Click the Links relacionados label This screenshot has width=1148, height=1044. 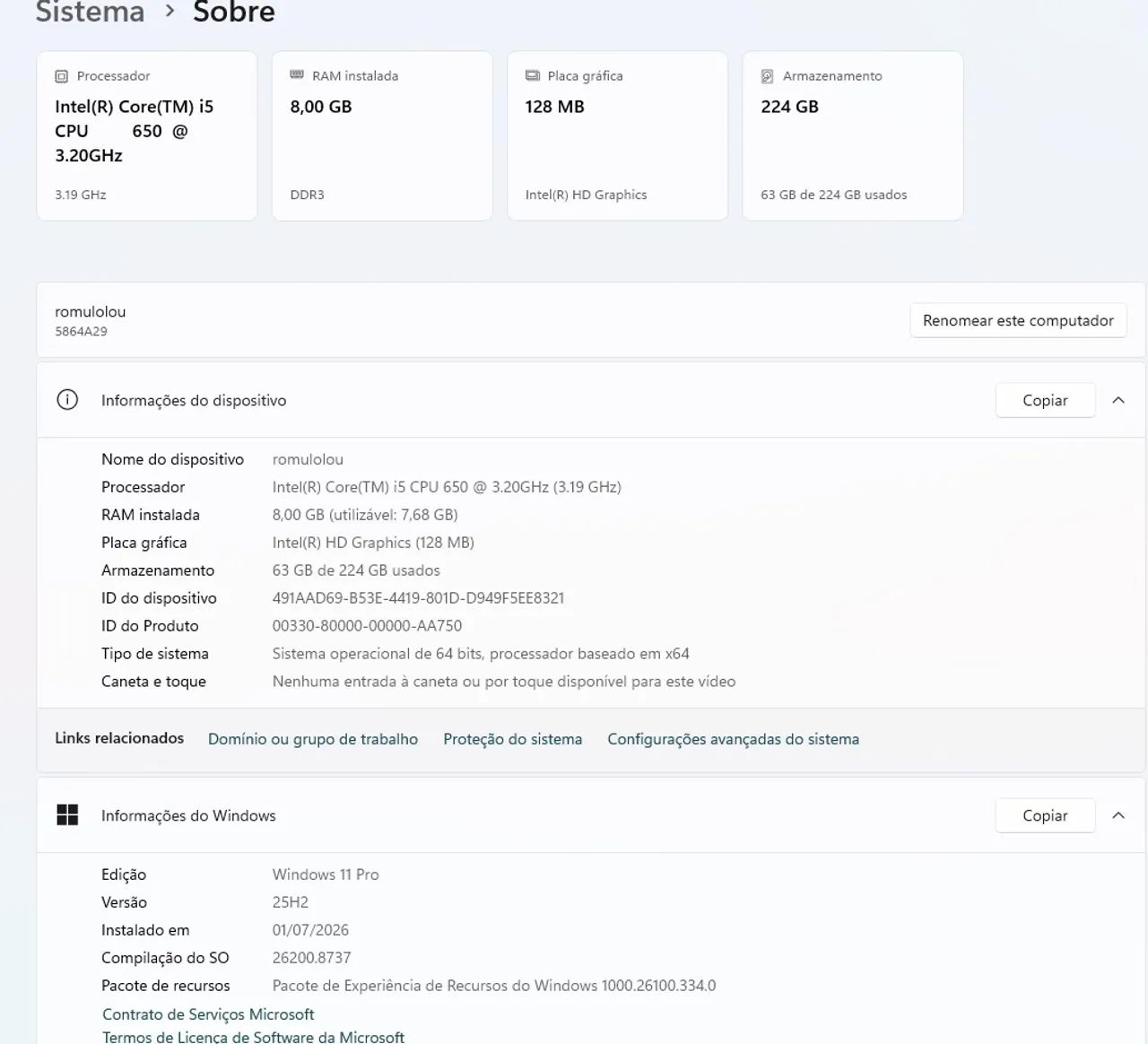(119, 738)
